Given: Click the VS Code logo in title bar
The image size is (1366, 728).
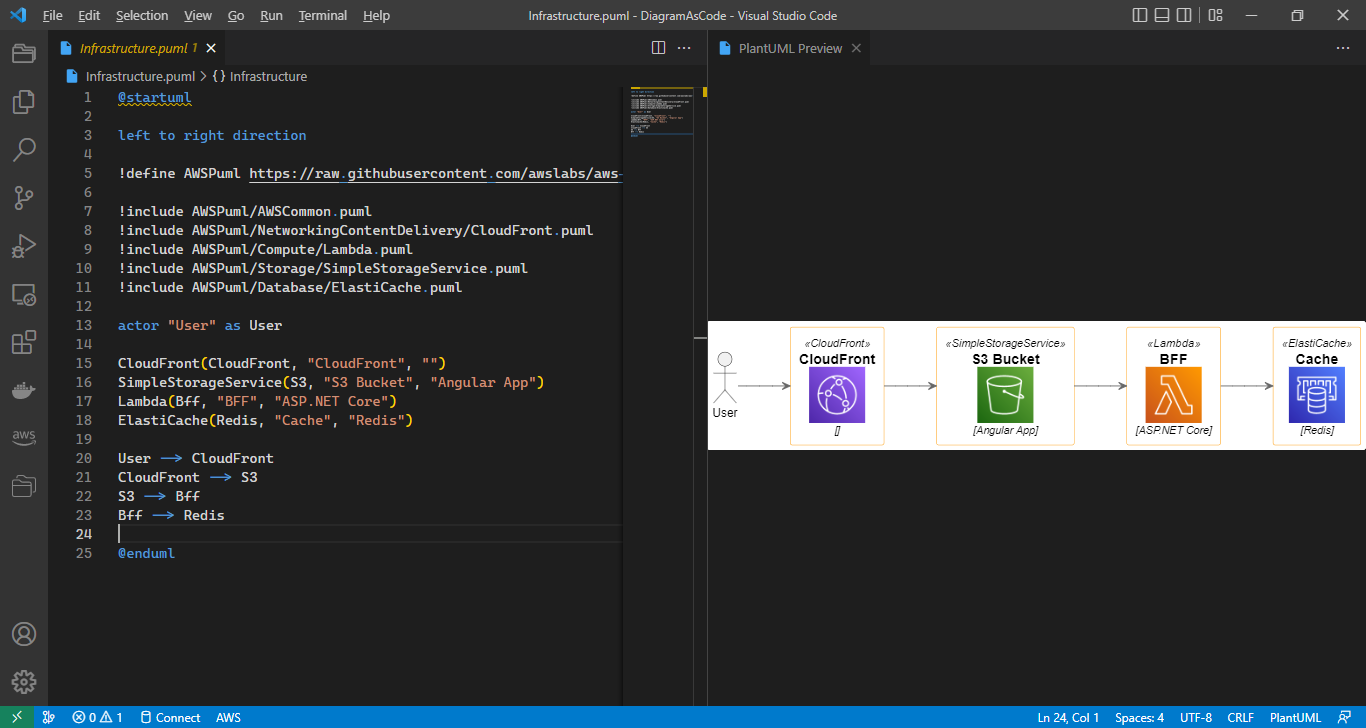Looking at the screenshot, I should pyautogui.click(x=18, y=16).
